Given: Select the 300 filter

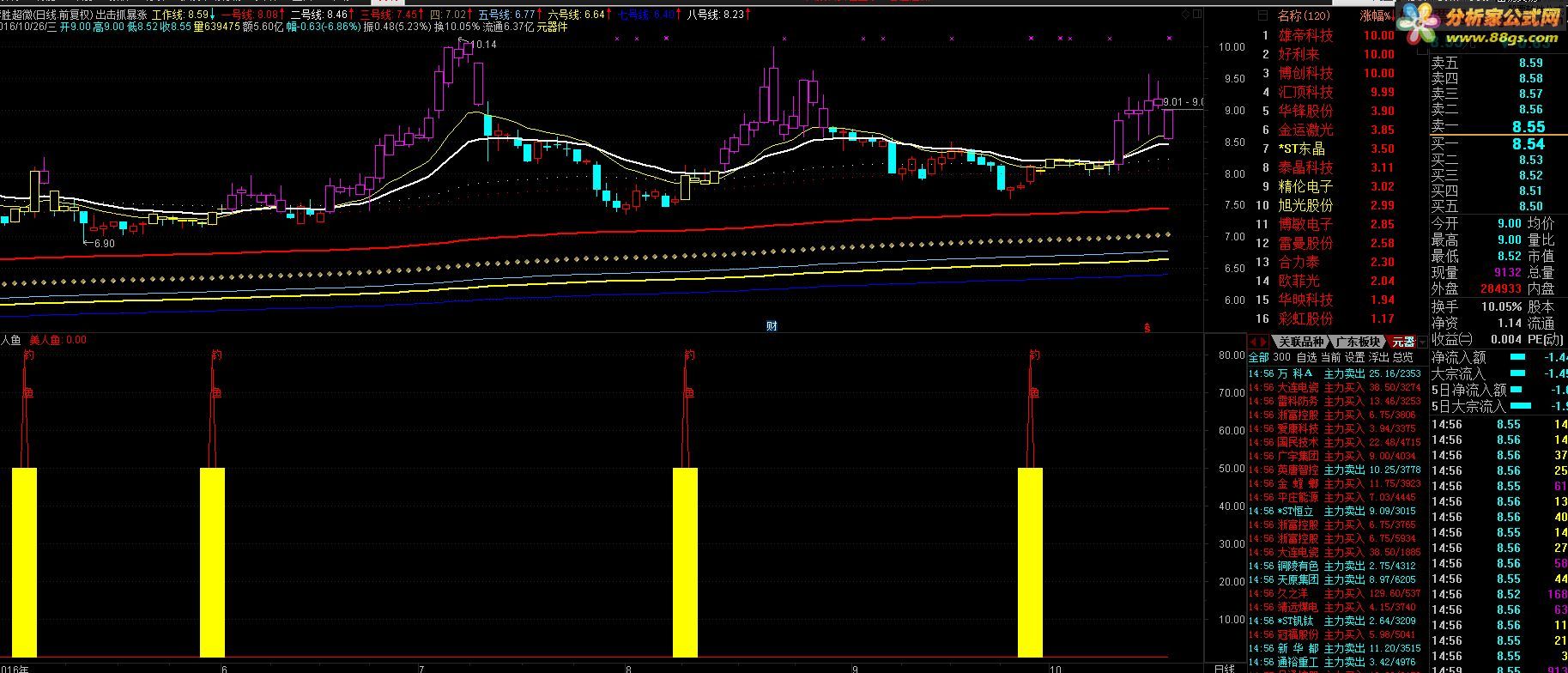Looking at the screenshot, I should (x=1281, y=357).
